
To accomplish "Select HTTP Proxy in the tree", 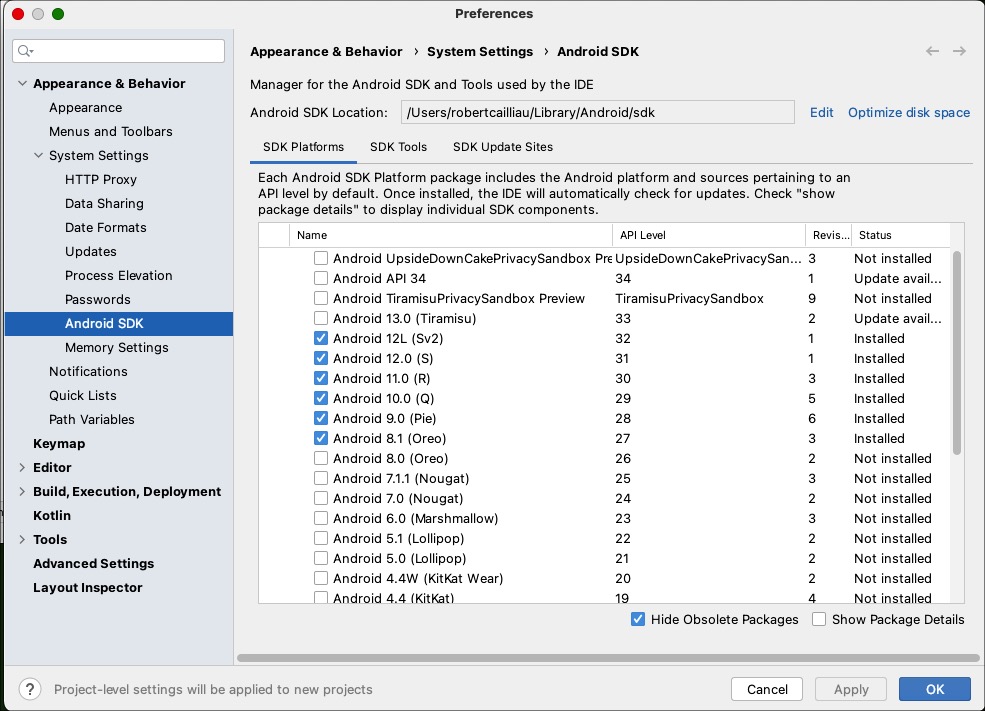I will pyautogui.click(x=101, y=180).
